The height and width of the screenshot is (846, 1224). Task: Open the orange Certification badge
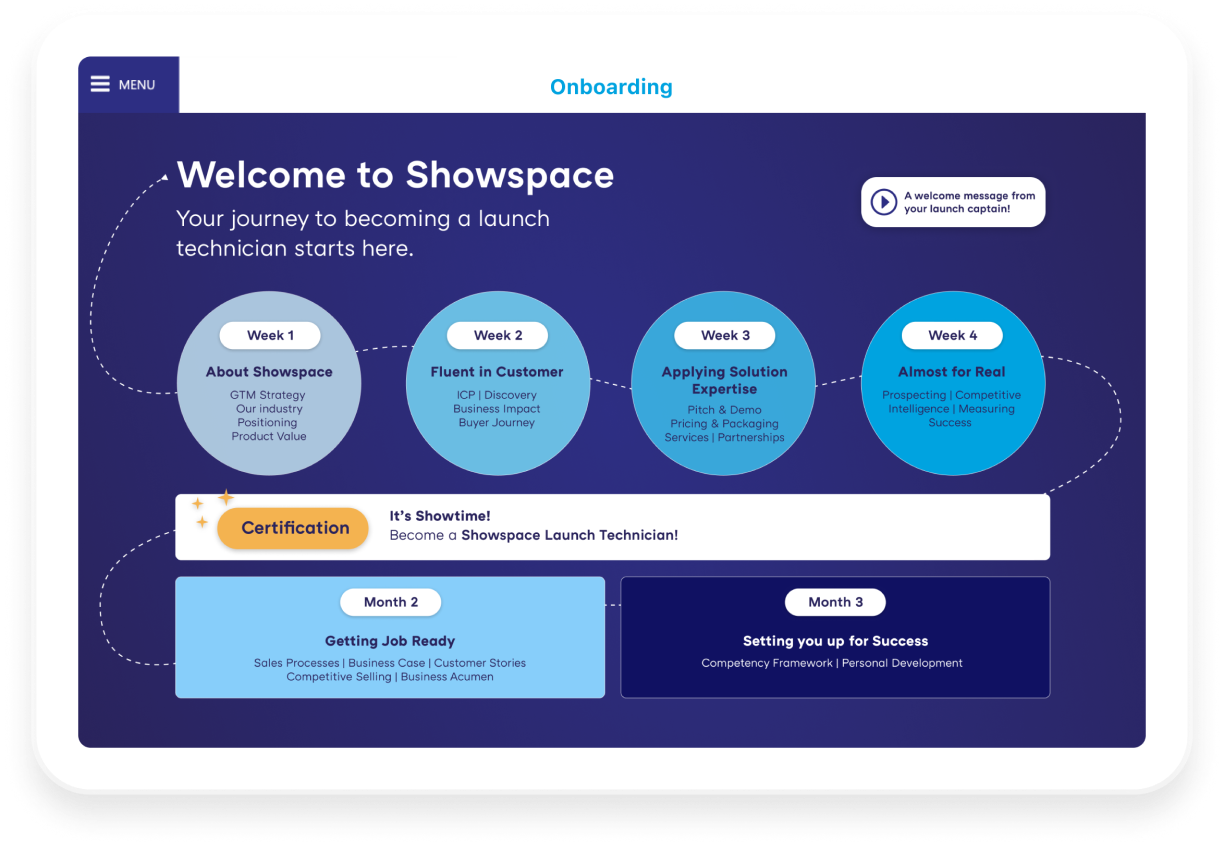point(292,528)
